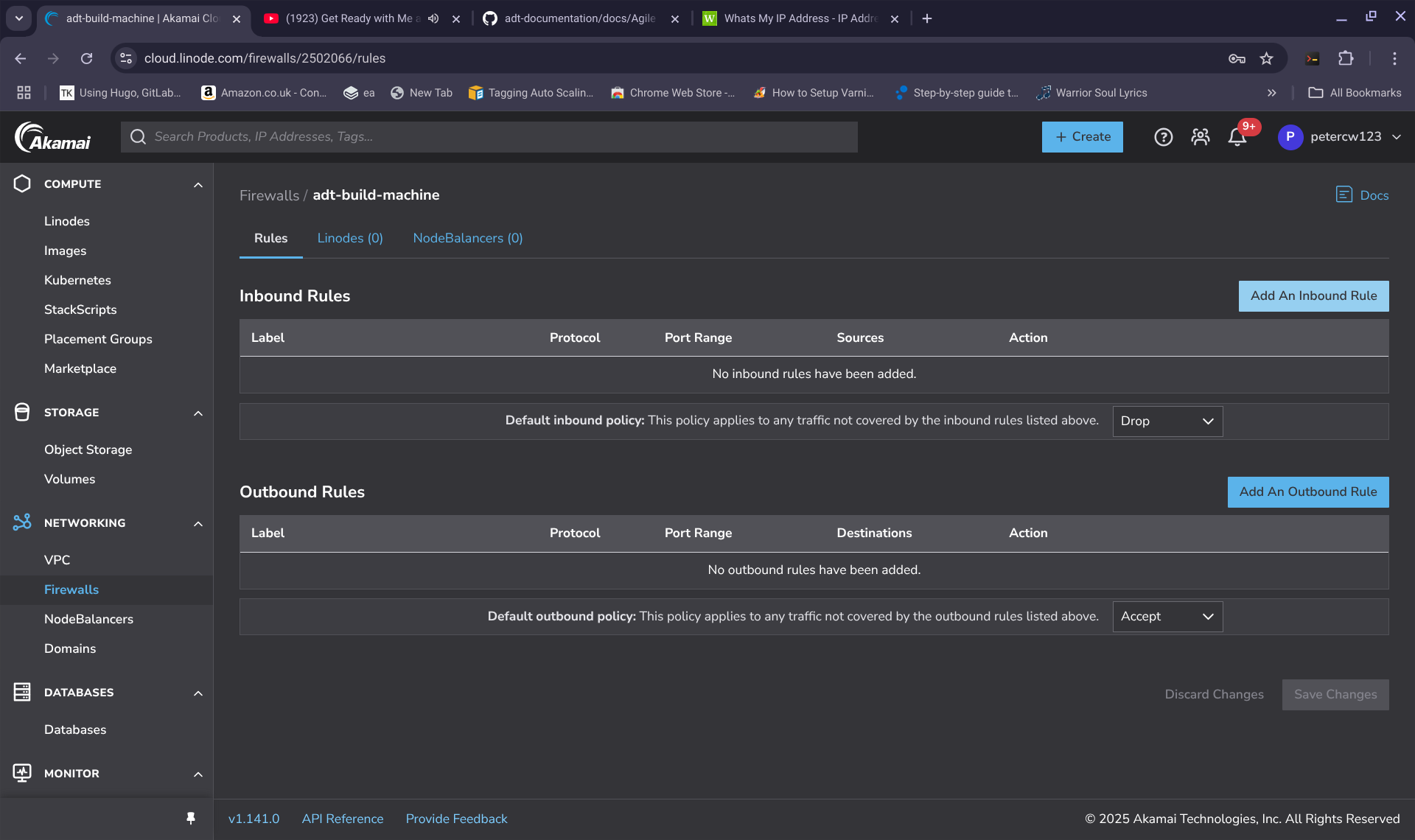
Task: Open the API Reference footer link
Action: [x=343, y=819]
